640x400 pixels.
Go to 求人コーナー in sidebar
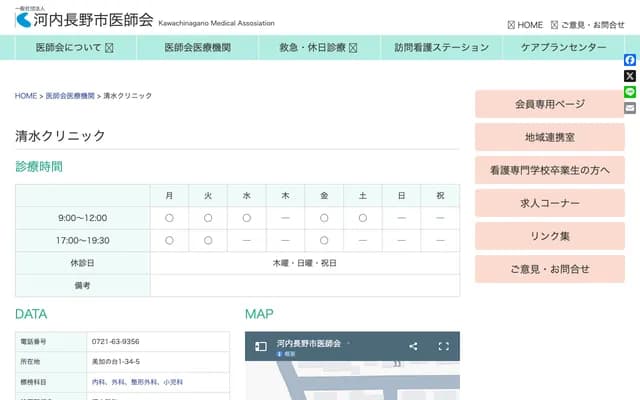549,203
